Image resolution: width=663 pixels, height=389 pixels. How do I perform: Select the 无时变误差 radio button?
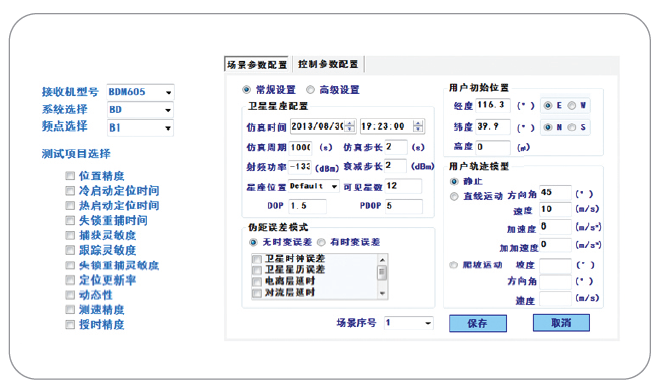pos(253,242)
